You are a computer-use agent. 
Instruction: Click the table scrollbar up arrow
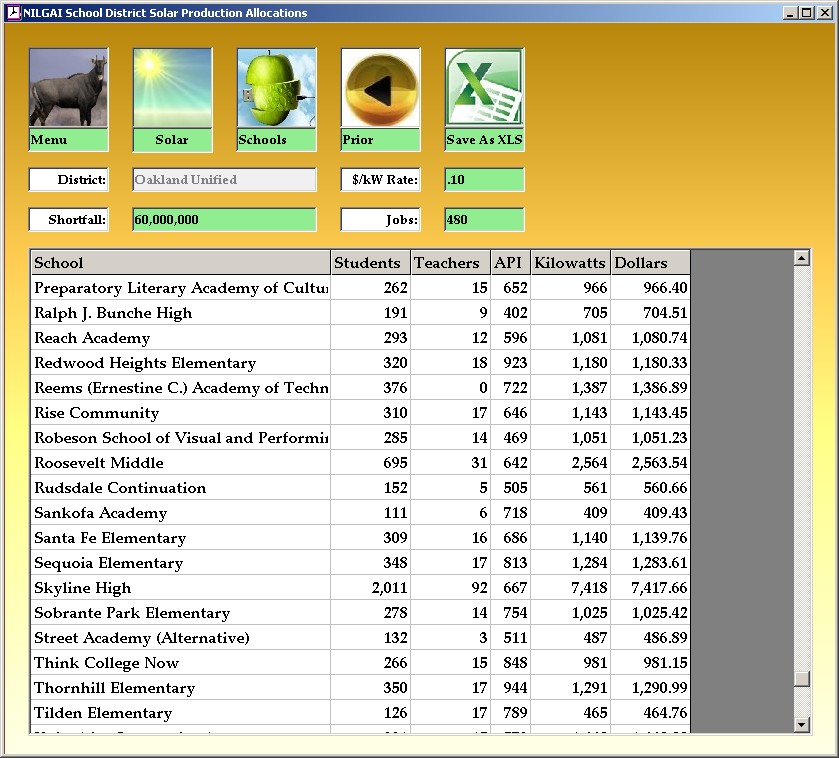click(x=801, y=258)
